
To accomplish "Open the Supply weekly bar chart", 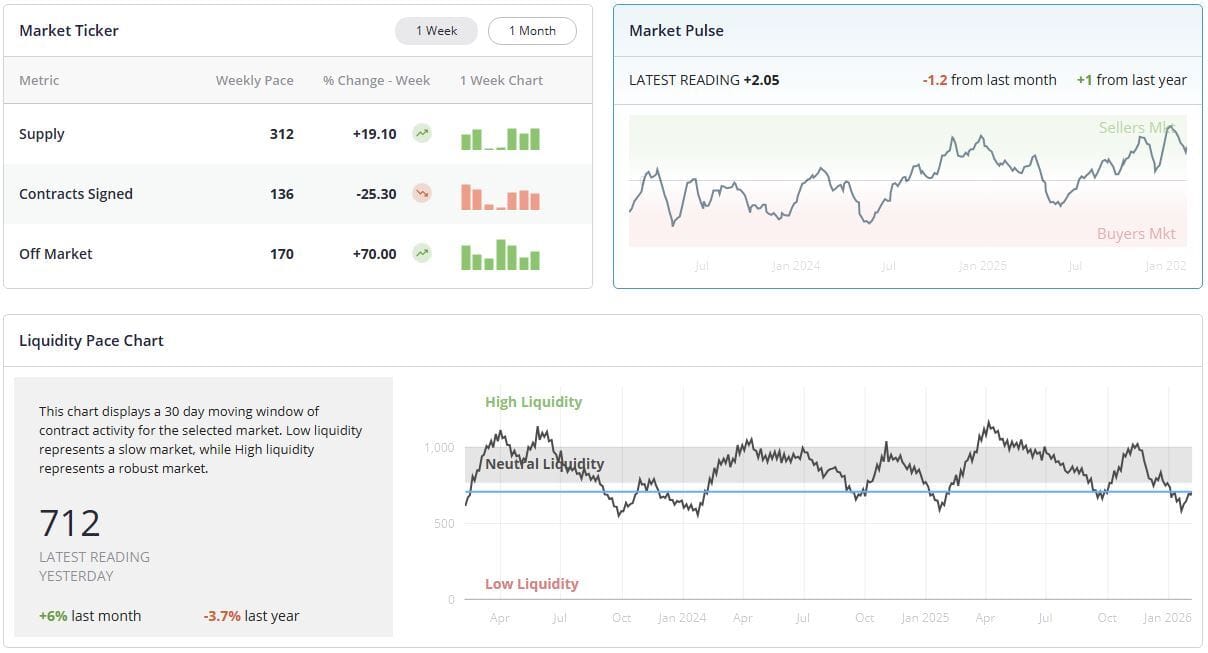I will tap(500, 138).
